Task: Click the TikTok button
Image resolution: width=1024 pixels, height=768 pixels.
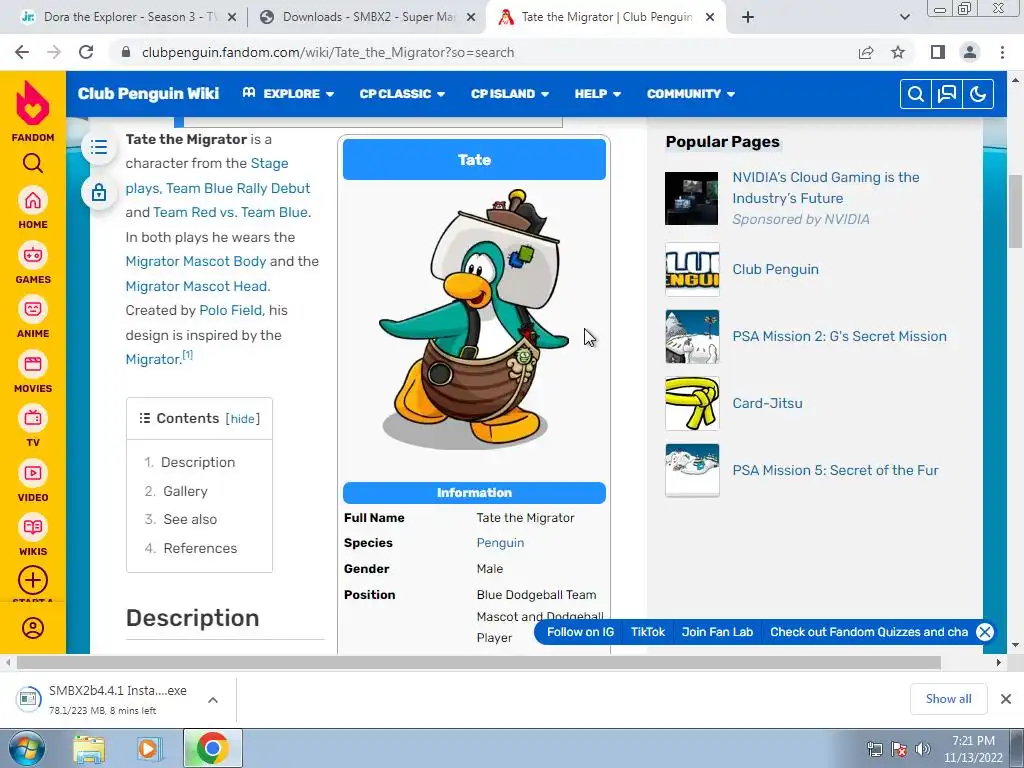Action: (x=648, y=632)
